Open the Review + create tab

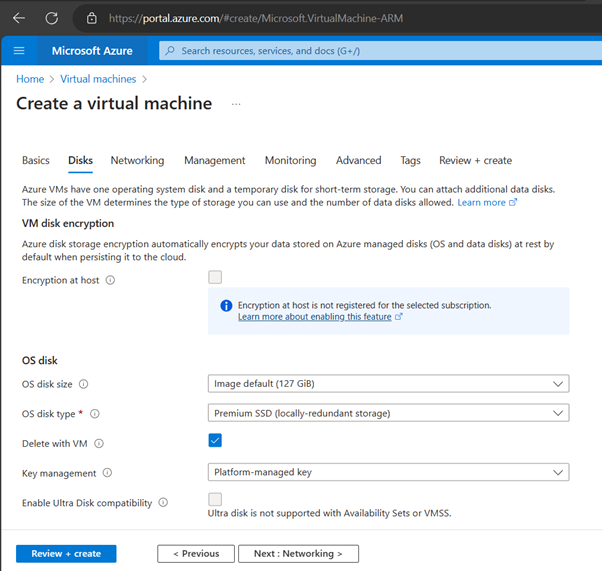(x=475, y=160)
